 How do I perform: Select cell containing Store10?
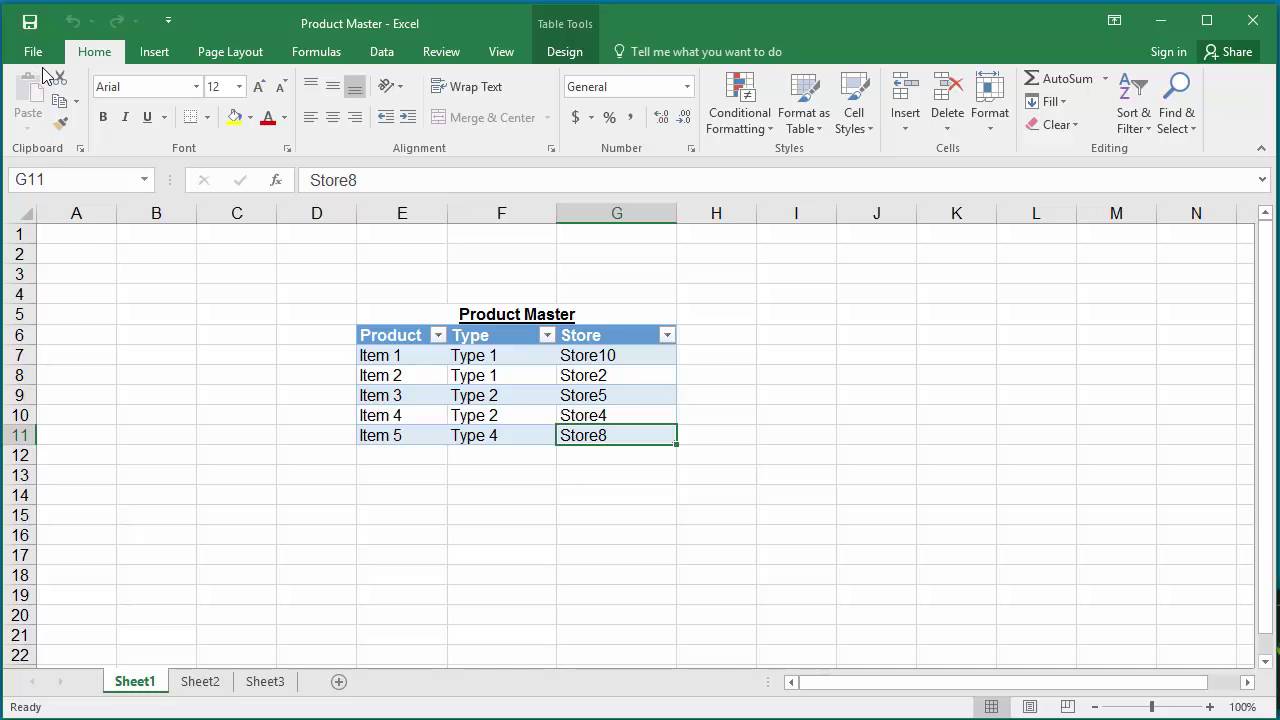pyautogui.click(x=616, y=355)
